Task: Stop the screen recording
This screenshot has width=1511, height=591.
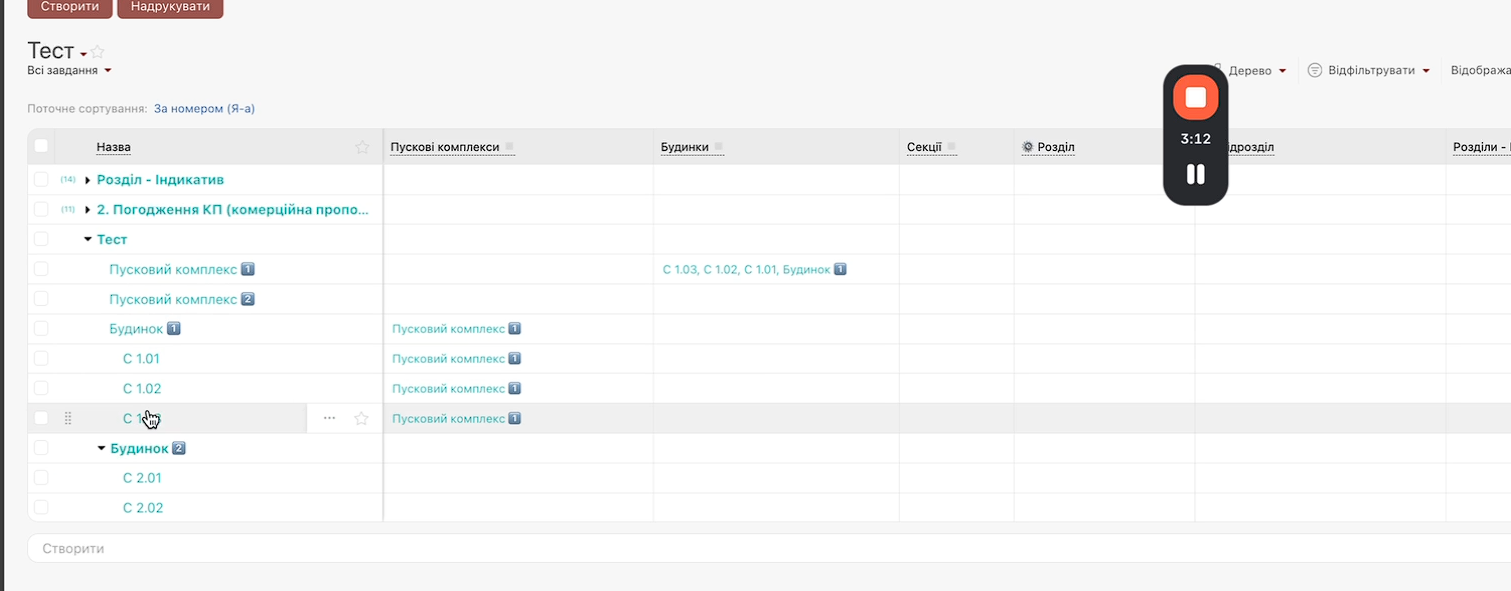Action: point(1195,97)
